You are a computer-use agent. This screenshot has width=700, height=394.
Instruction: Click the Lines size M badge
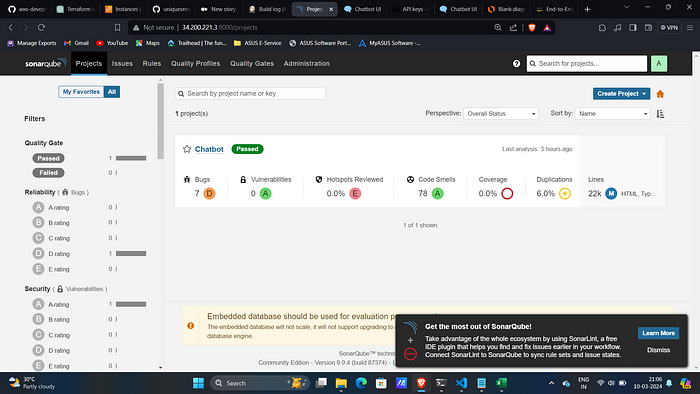point(611,193)
